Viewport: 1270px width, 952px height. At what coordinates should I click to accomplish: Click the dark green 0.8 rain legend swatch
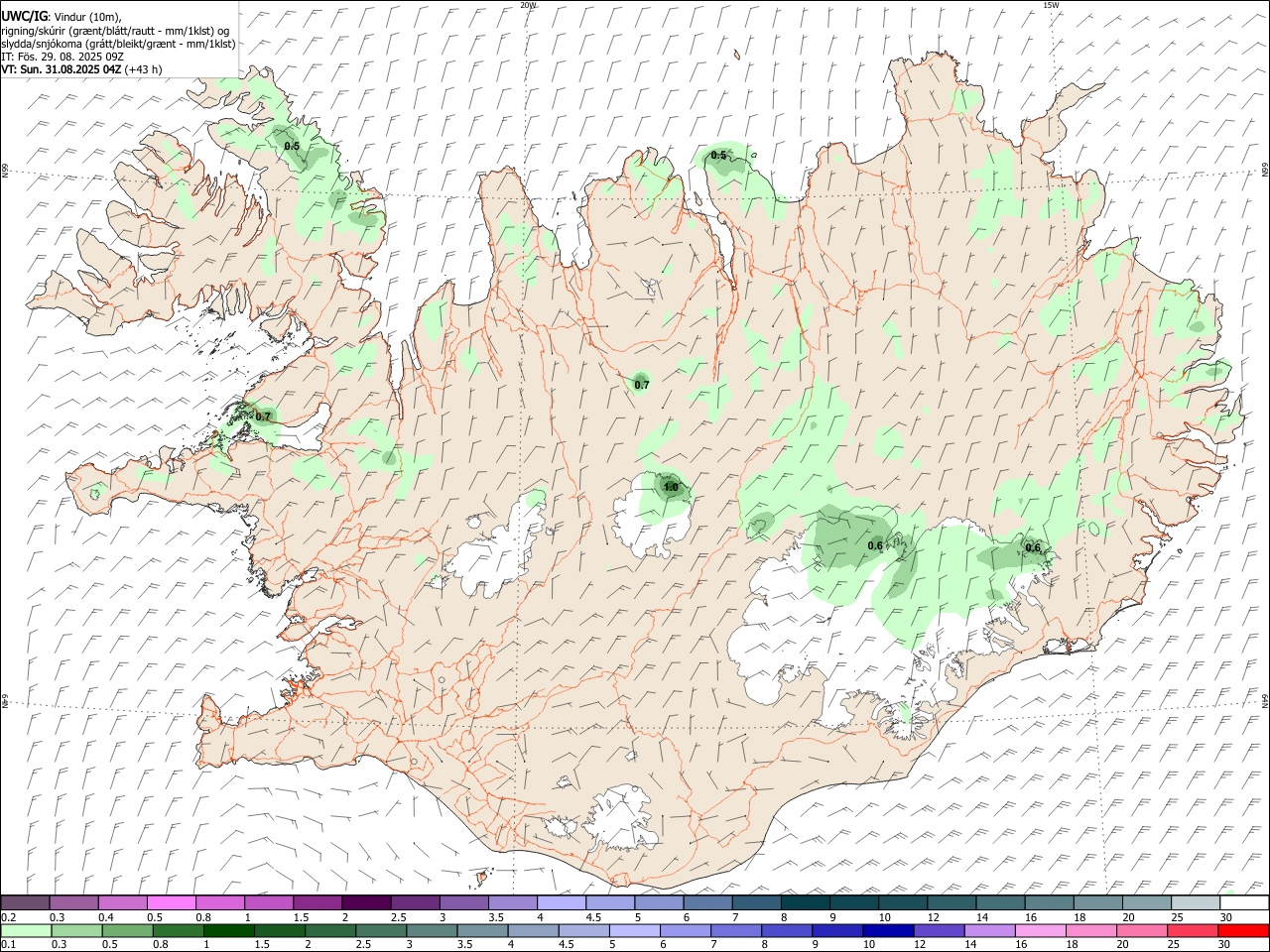click(x=178, y=931)
